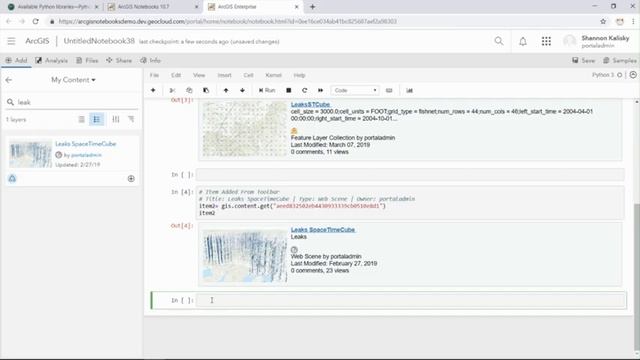Open the notebook File menu
This screenshot has width=640, height=360.
coord(154,75)
